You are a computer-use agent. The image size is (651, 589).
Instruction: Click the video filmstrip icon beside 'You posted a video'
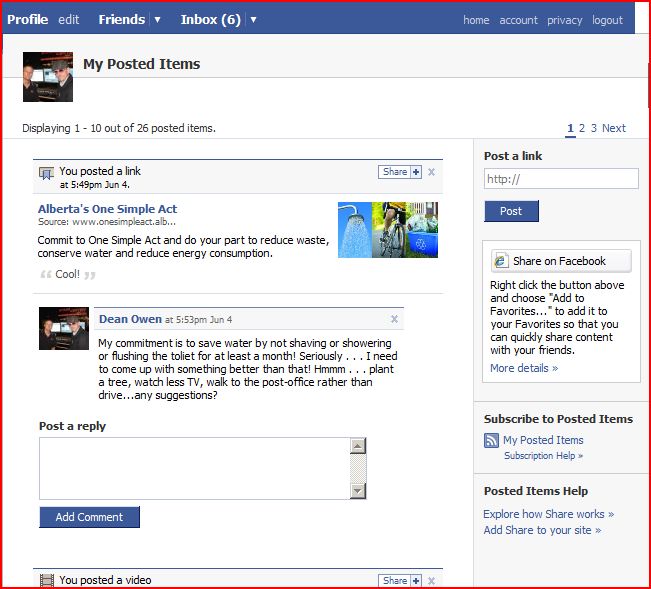(46, 580)
